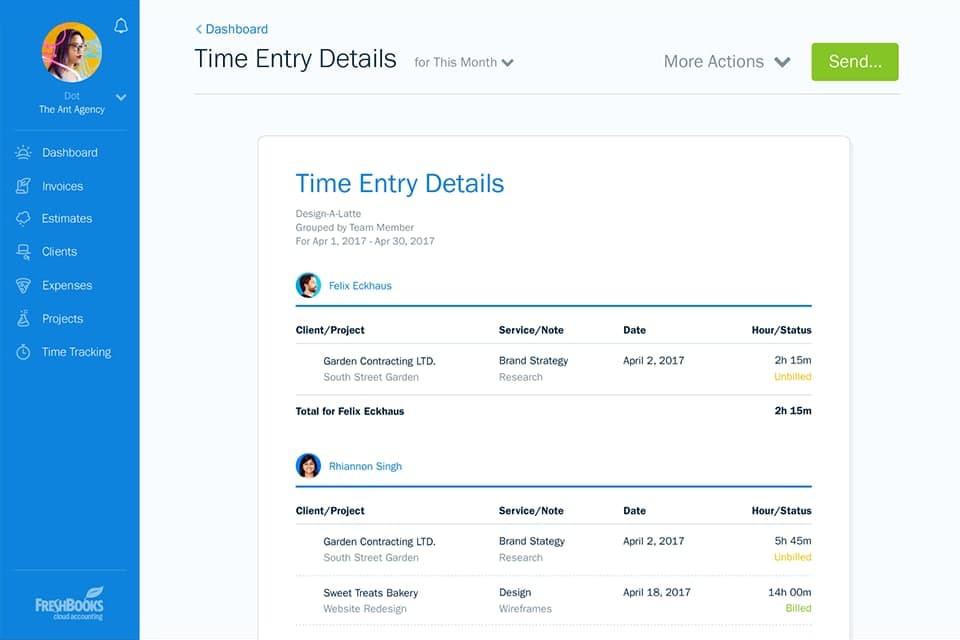Click the Billed status label

click(798, 608)
